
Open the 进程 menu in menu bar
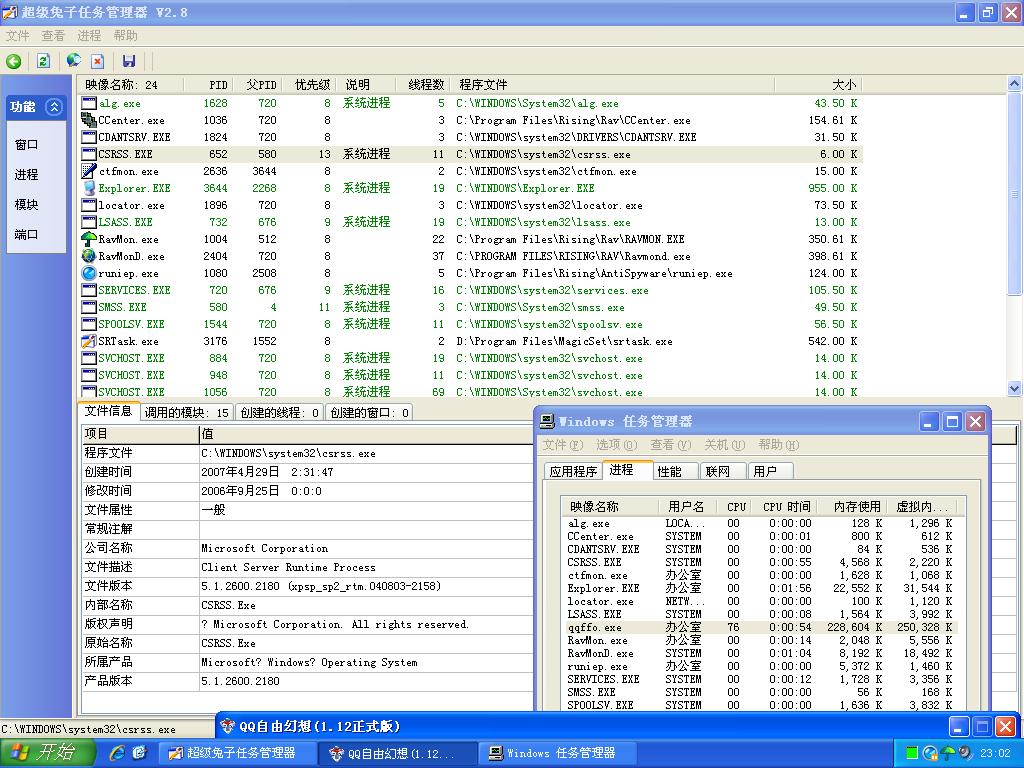pos(89,36)
